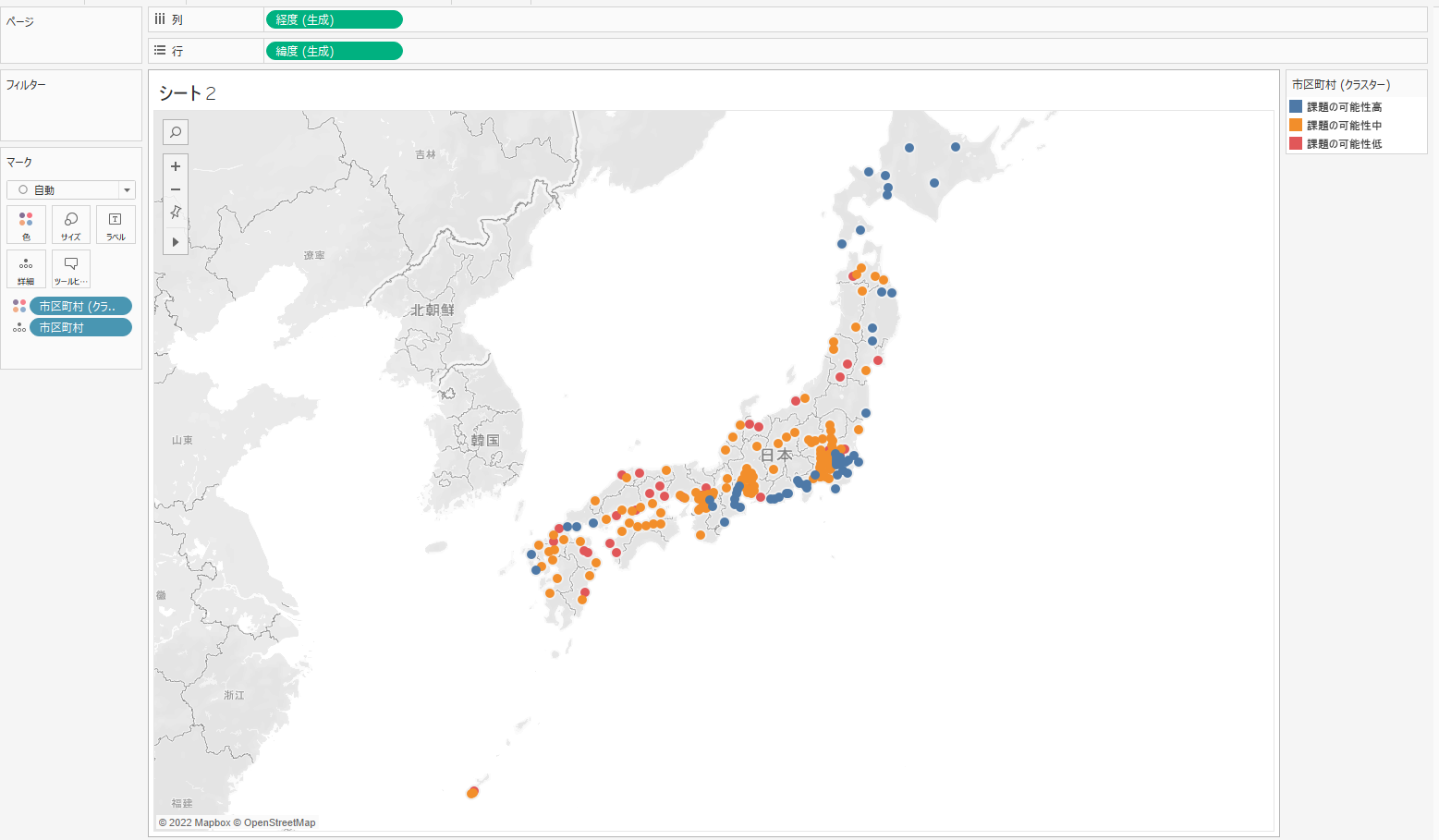Zoom in on the map with plus button
The width and height of the screenshot is (1439, 840).
coord(176,166)
